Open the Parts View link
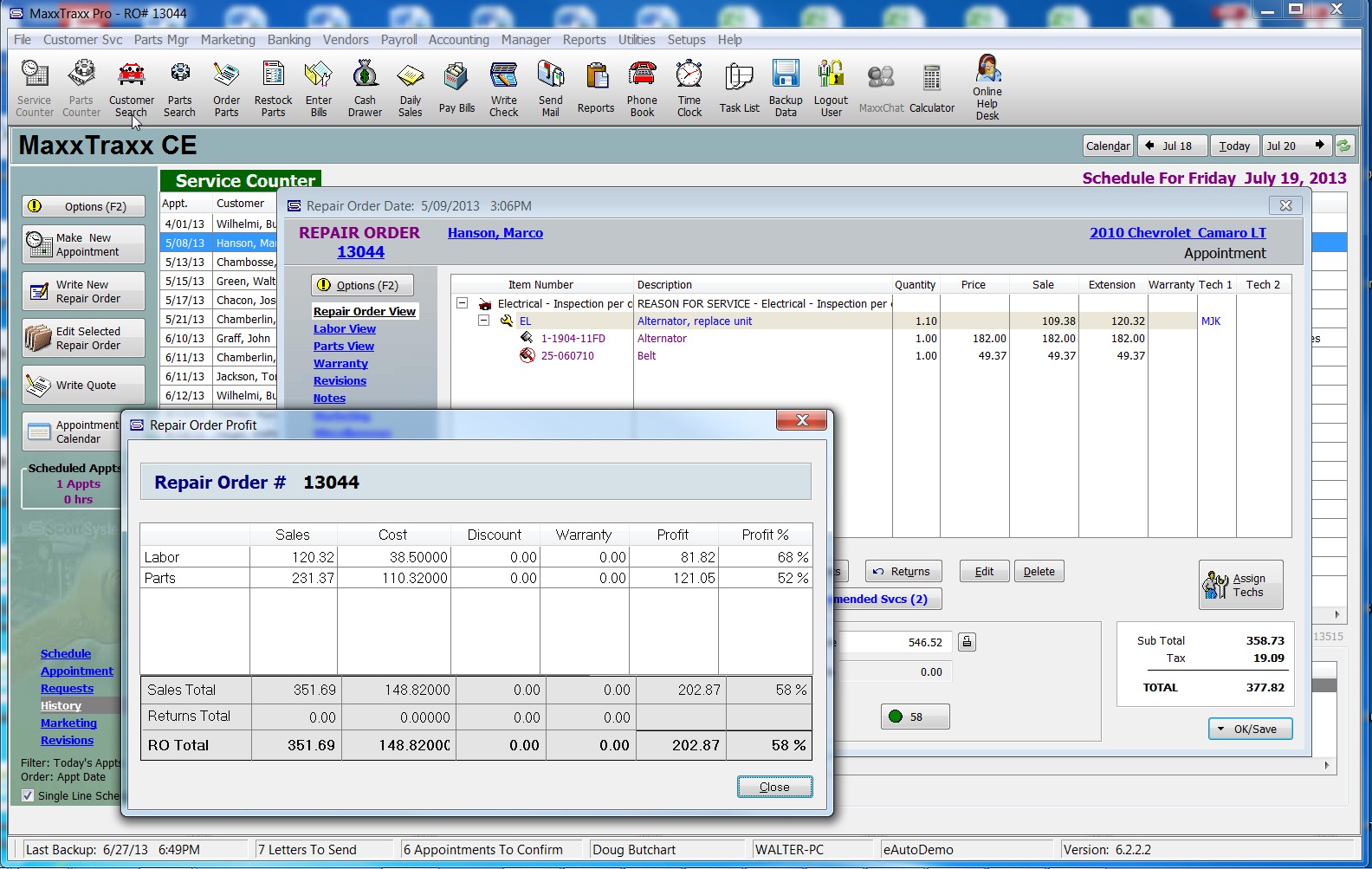The image size is (1372, 869). 344,347
